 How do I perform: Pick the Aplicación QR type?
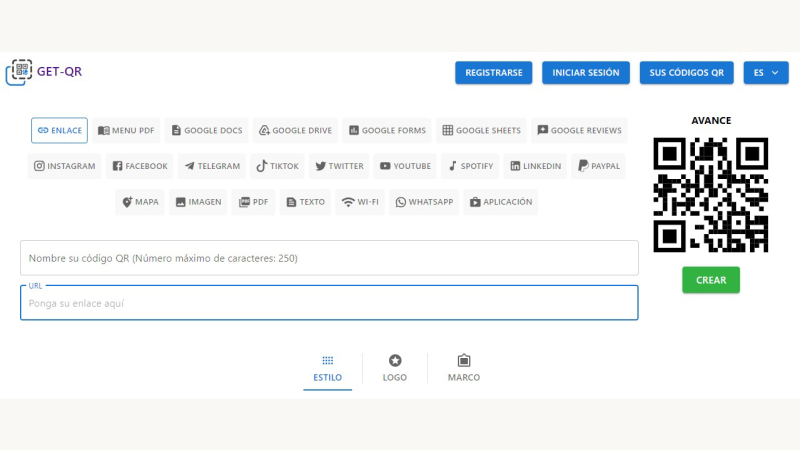[x=501, y=202]
